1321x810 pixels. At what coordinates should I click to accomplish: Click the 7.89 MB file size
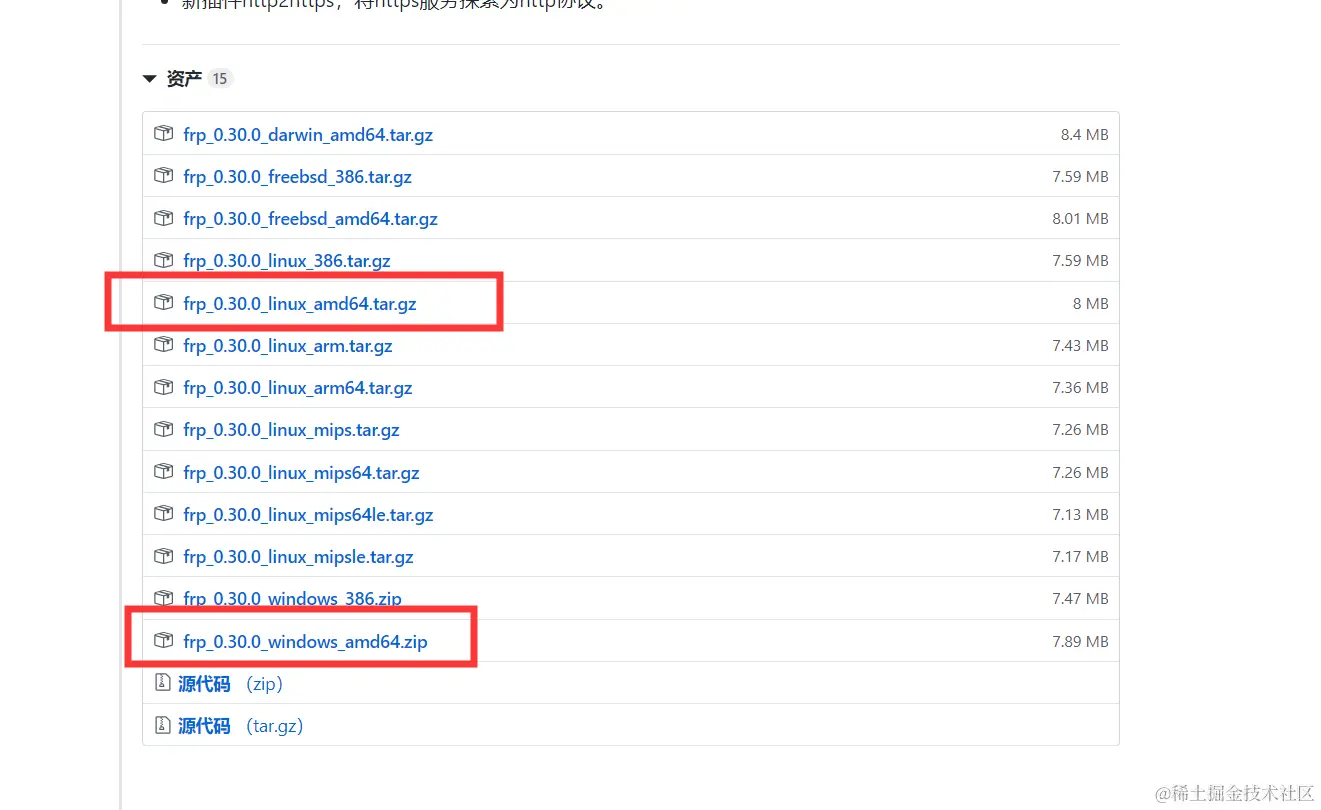[x=1081, y=642]
